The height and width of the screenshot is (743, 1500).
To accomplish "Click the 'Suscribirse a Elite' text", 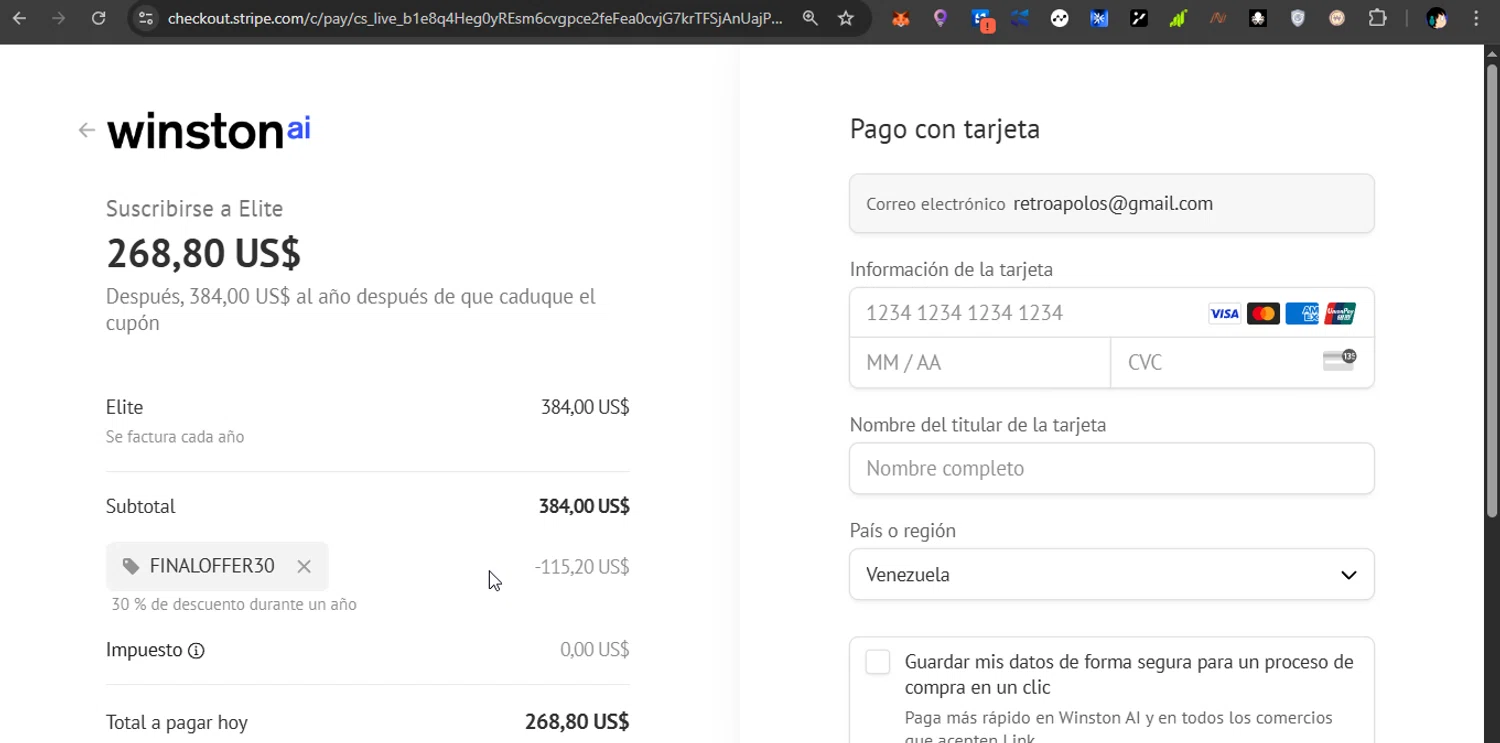I will point(194,209).
